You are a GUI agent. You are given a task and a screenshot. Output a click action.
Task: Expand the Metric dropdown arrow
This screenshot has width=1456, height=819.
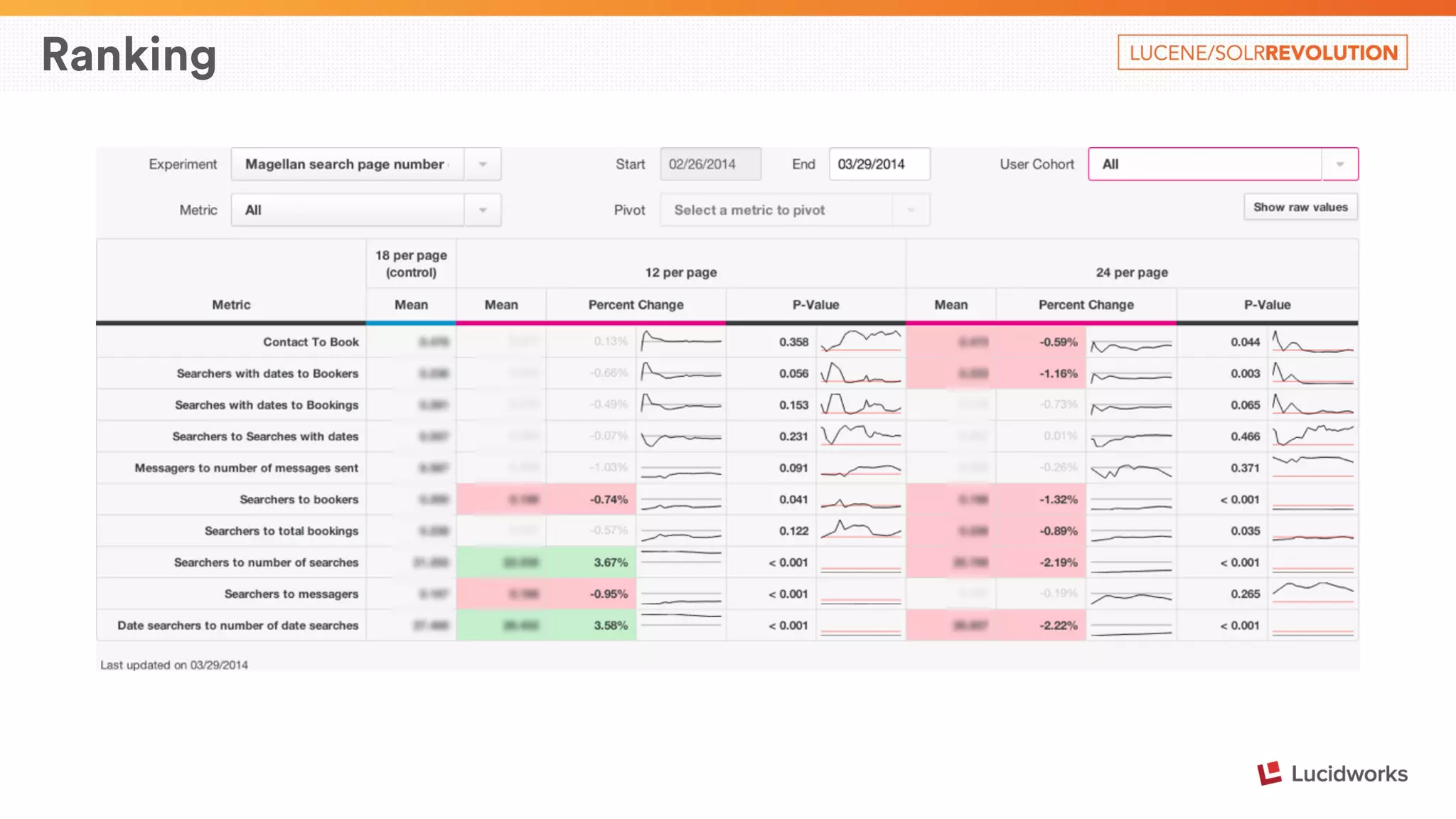pyautogui.click(x=483, y=210)
